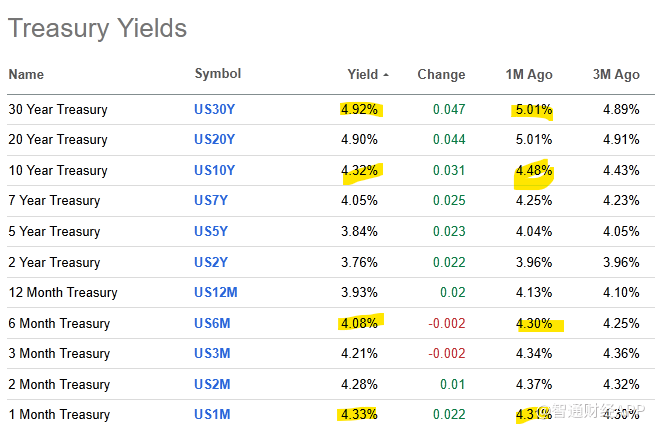
Task: Sort table by Yield column header
Action: pos(362,74)
